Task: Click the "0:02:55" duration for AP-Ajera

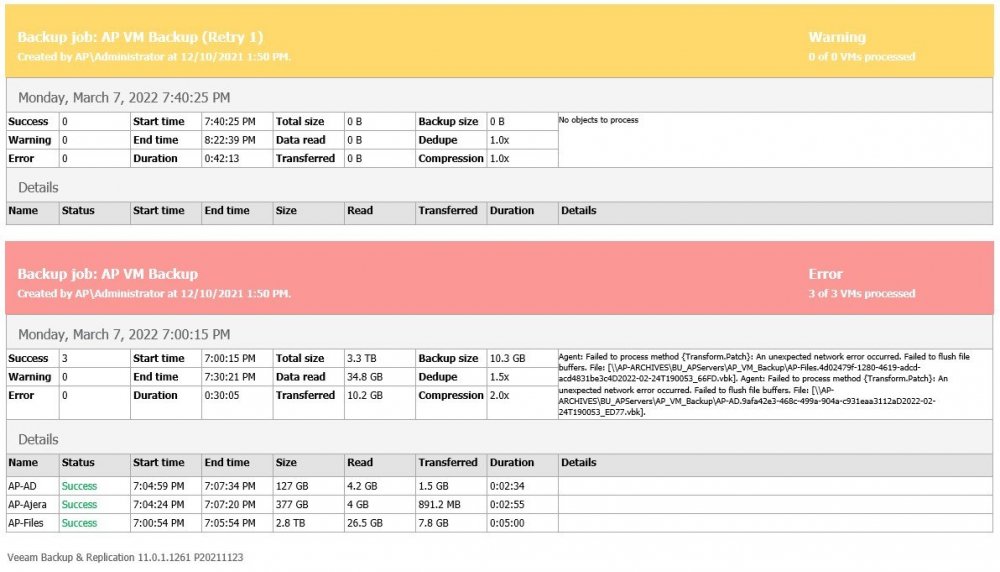Action: click(x=507, y=504)
